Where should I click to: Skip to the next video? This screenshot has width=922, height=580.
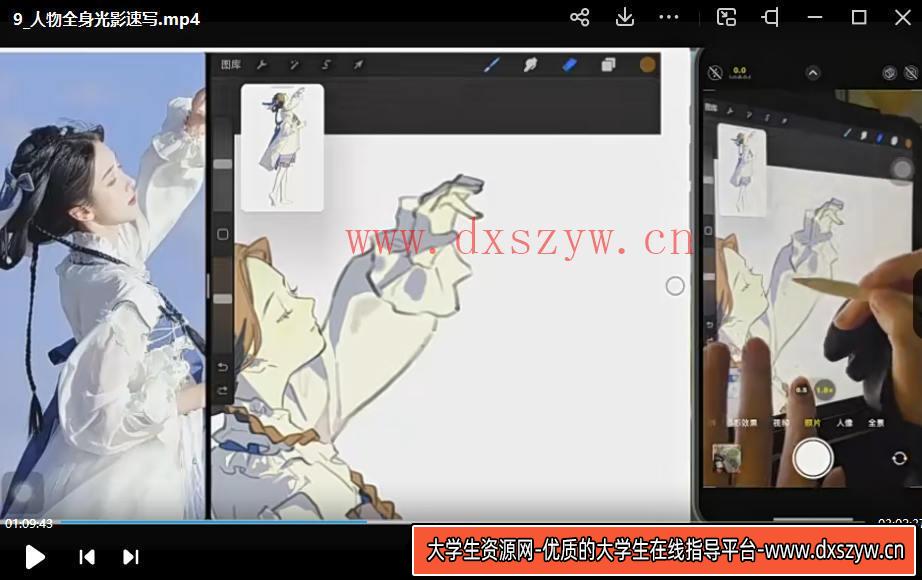tap(131, 556)
